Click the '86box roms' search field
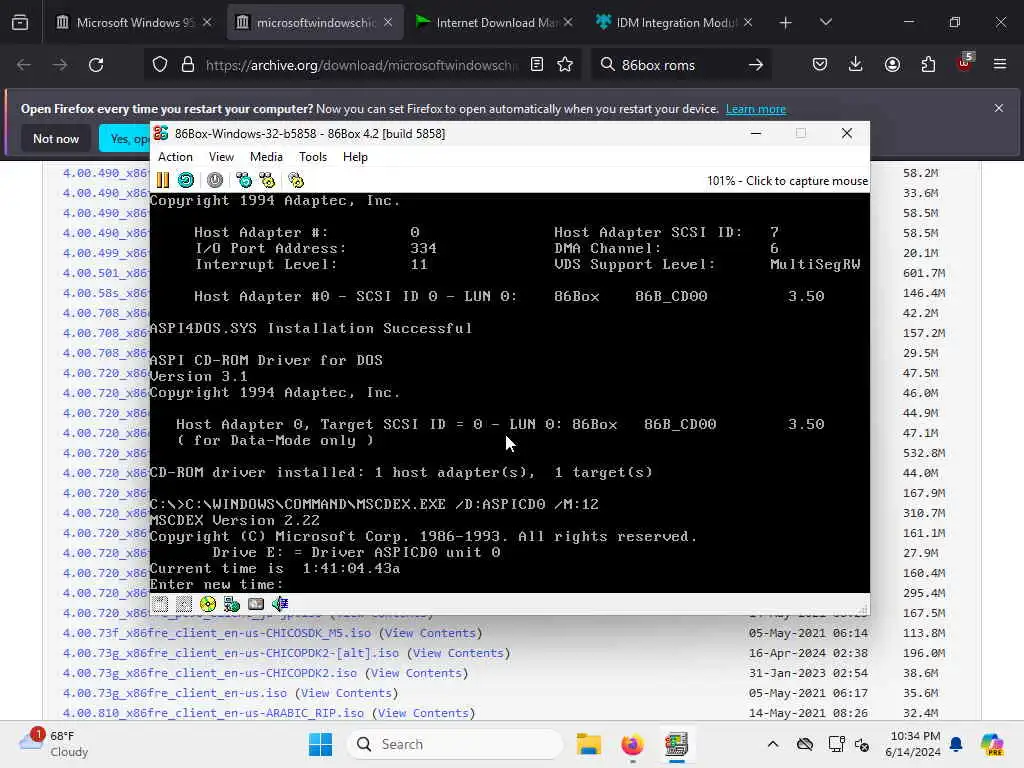1024x768 pixels. coord(679,65)
